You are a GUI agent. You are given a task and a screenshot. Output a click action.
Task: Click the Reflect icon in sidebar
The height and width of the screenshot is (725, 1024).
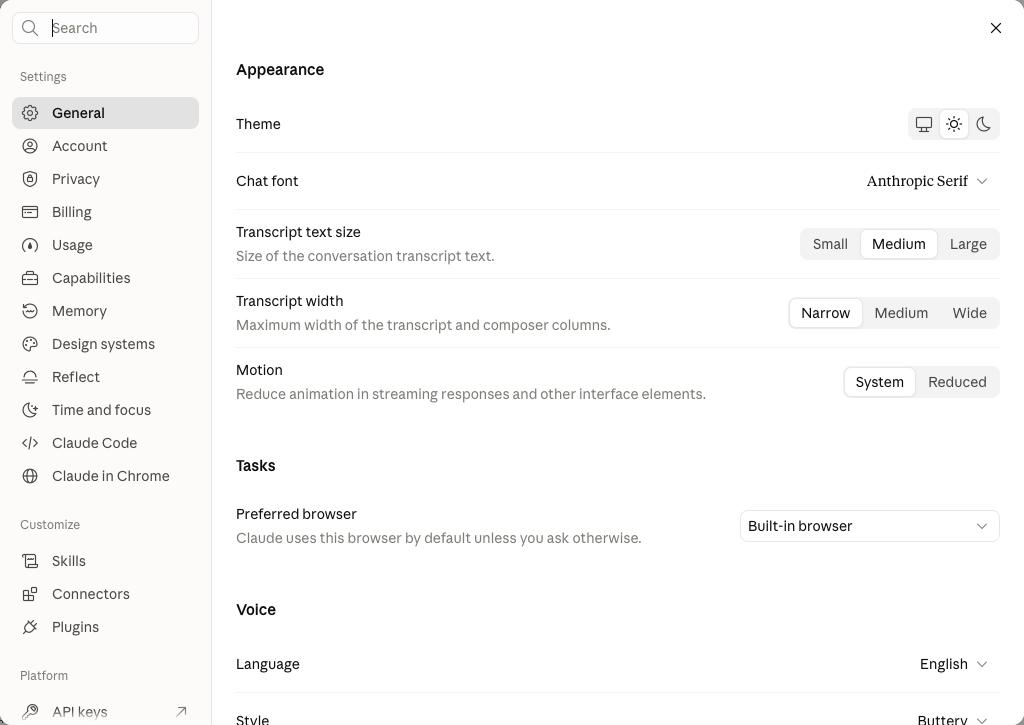[30, 377]
